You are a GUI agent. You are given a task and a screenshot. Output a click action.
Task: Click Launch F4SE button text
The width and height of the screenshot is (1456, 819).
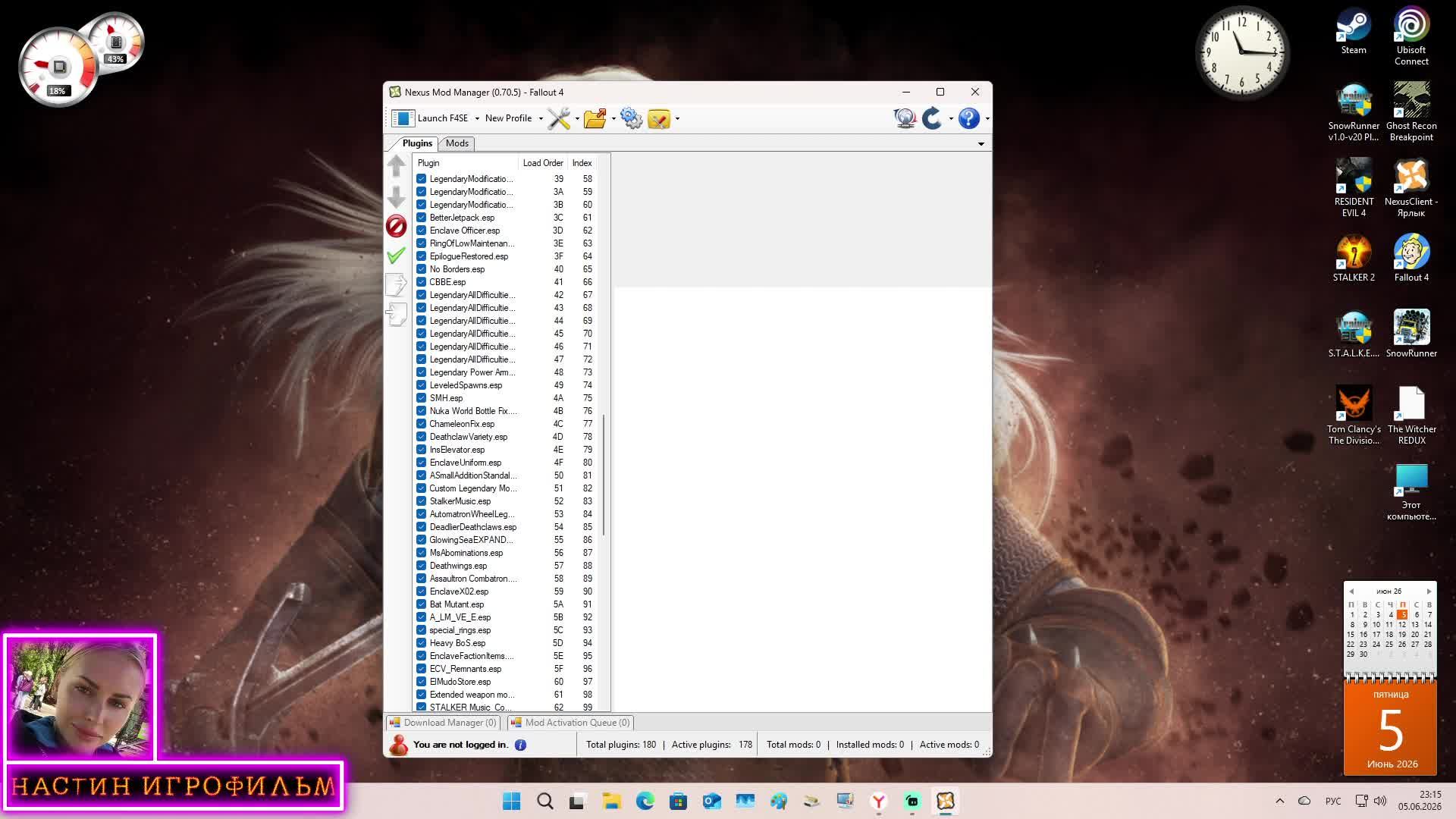pyautogui.click(x=443, y=118)
